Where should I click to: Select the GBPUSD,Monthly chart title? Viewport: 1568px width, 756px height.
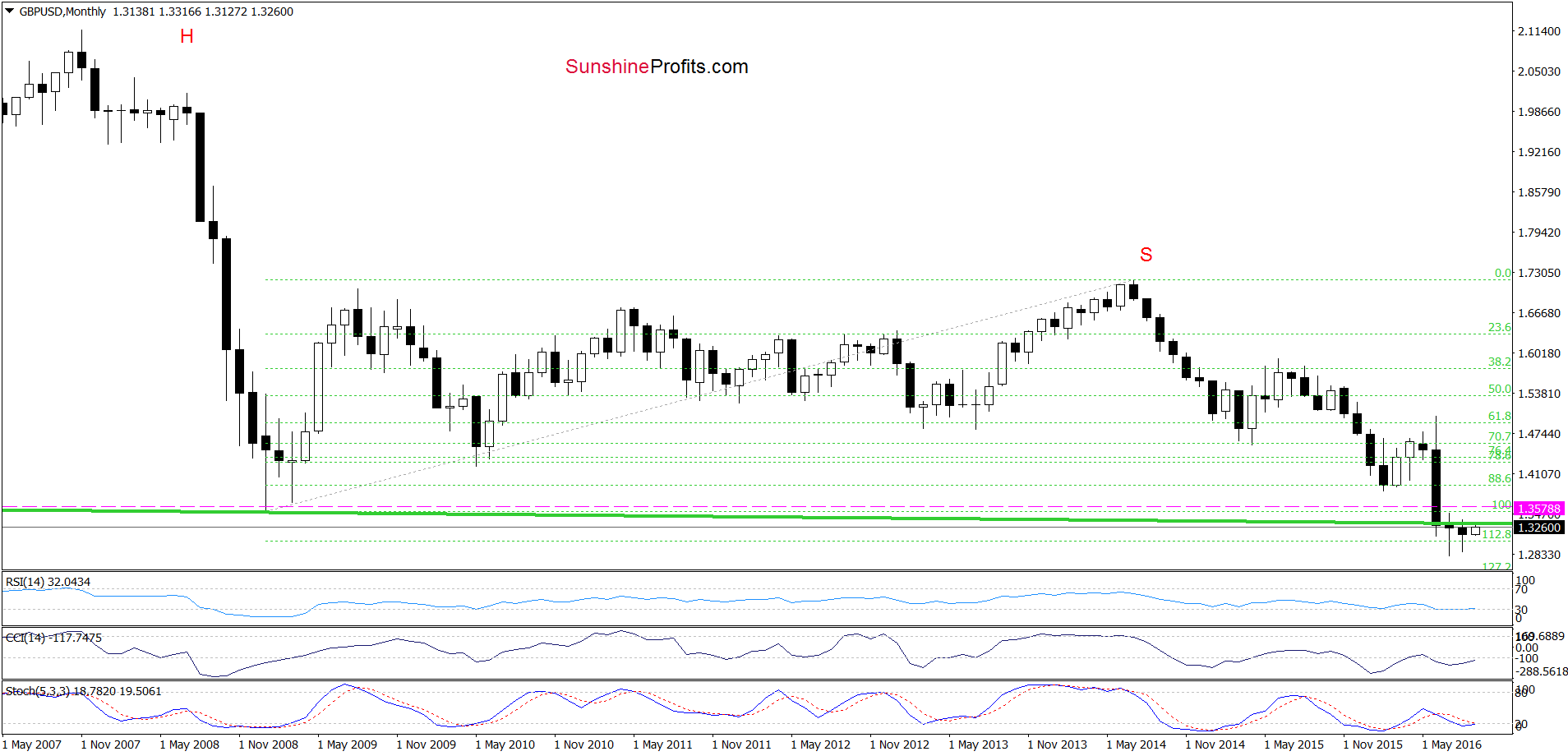(62, 12)
